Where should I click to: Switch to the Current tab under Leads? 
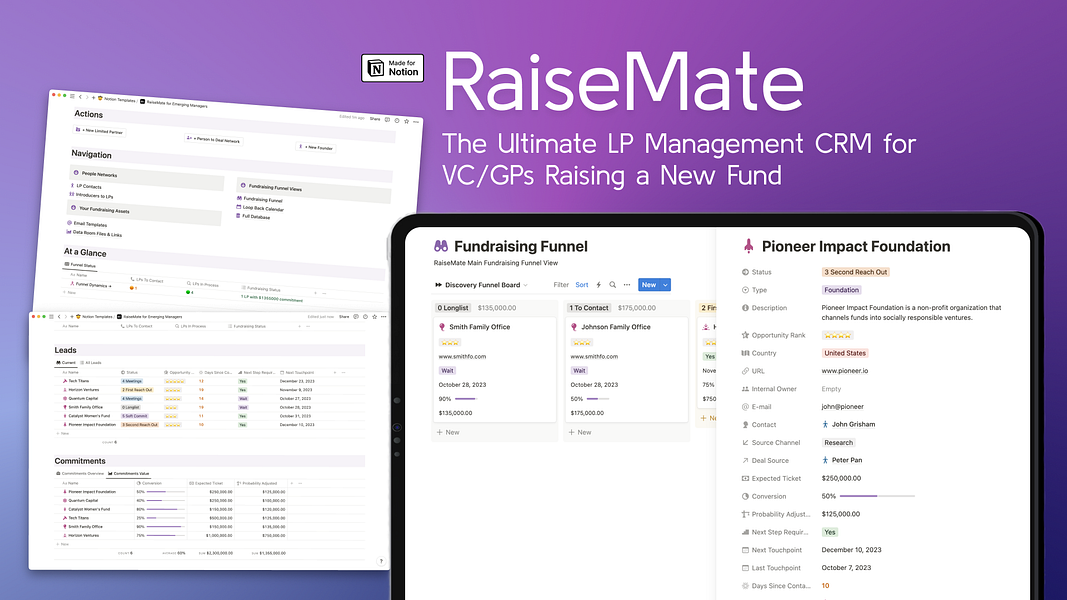tap(66, 363)
